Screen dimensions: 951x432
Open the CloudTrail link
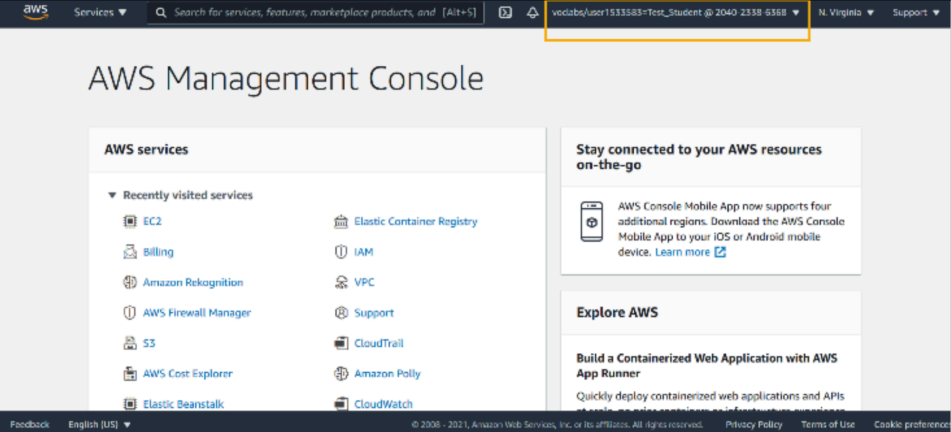click(379, 343)
